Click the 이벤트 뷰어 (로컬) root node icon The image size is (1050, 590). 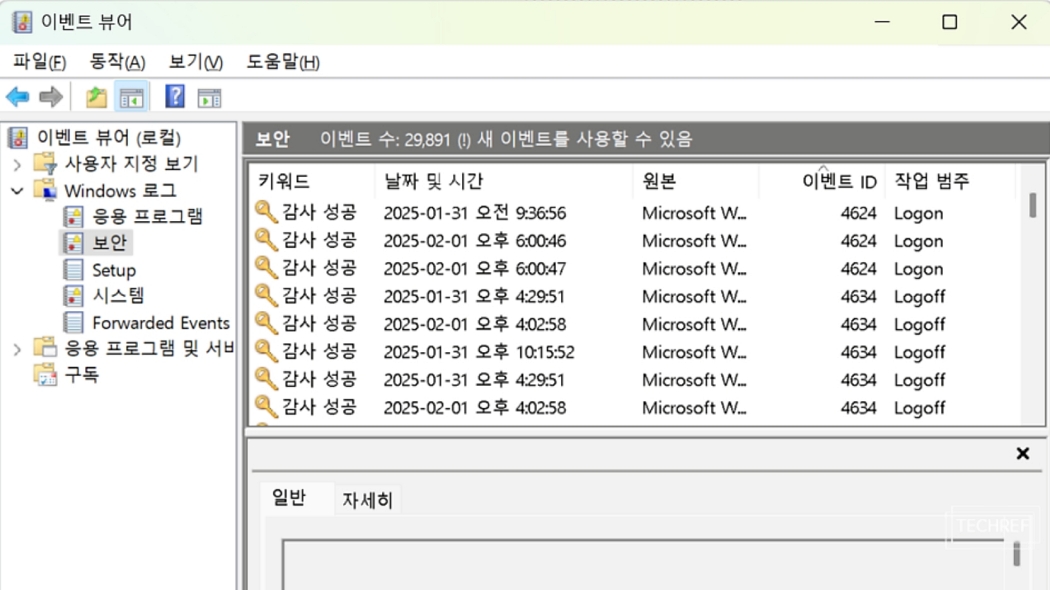[18, 138]
